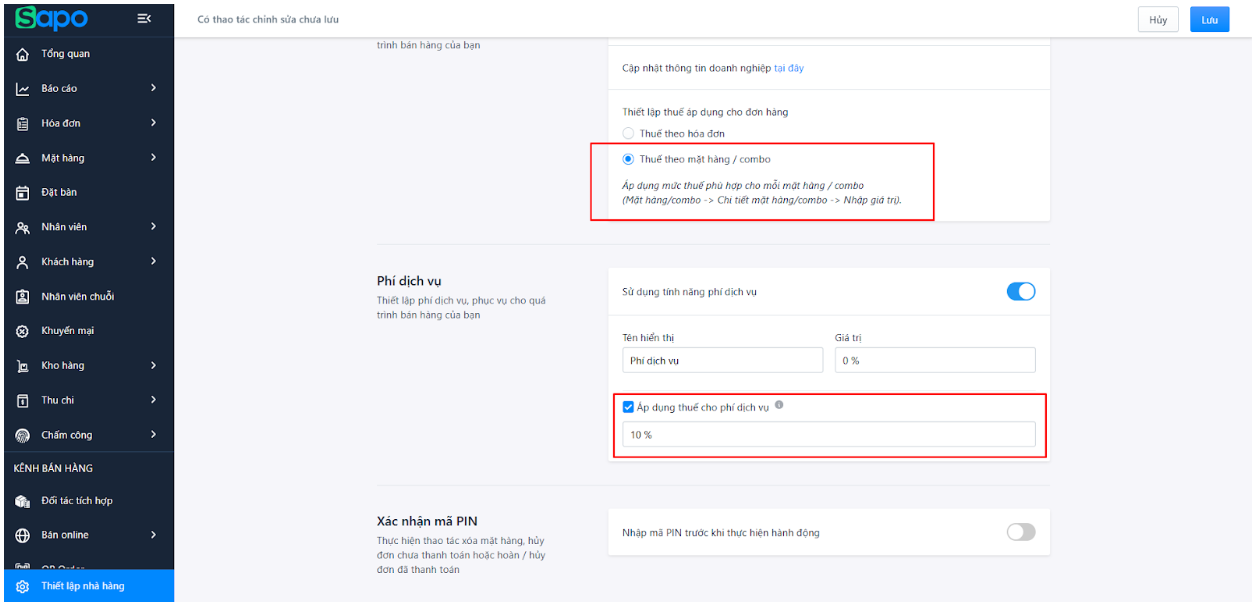Image resolution: width=1256 pixels, height=606 pixels.
Task: Enable the Nhập mã PIN toggle switch
Action: click(1020, 532)
